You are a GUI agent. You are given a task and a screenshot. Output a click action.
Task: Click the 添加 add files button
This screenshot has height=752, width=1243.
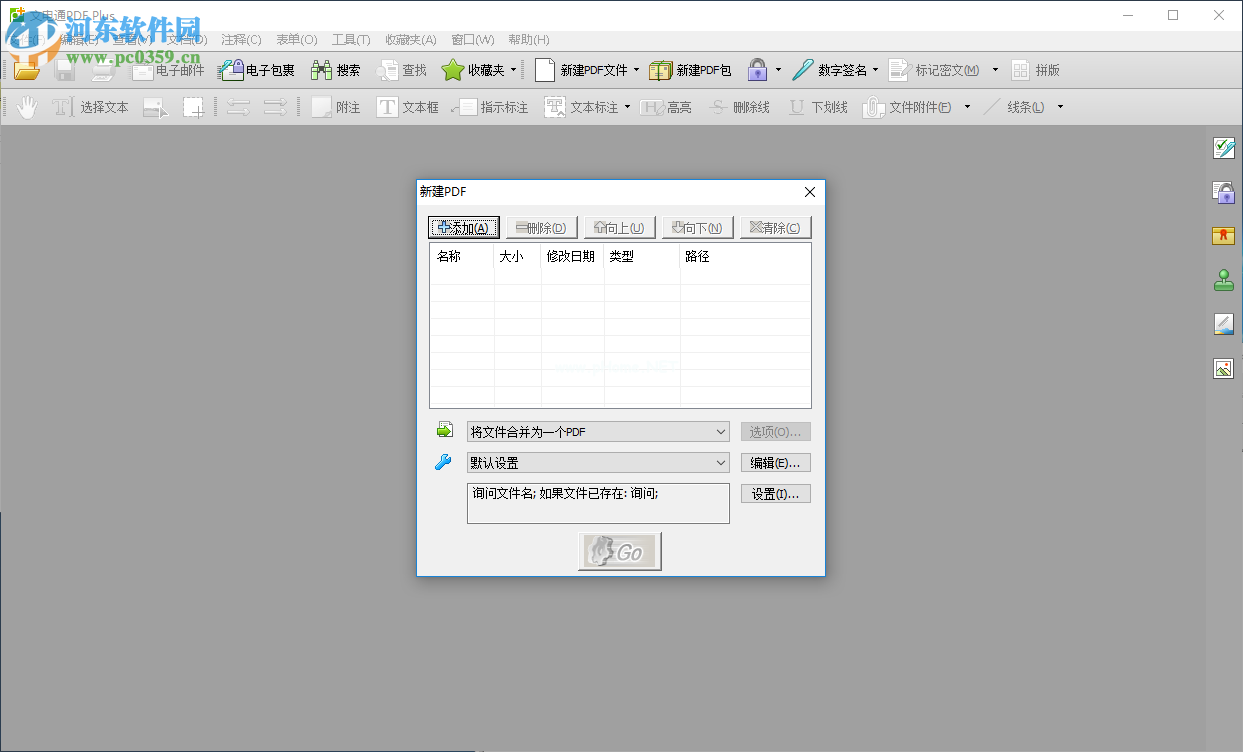click(x=462, y=227)
